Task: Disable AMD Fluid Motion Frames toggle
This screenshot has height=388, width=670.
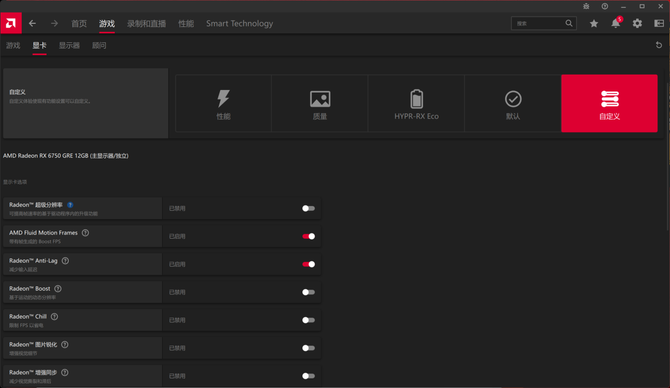Action: (x=308, y=236)
